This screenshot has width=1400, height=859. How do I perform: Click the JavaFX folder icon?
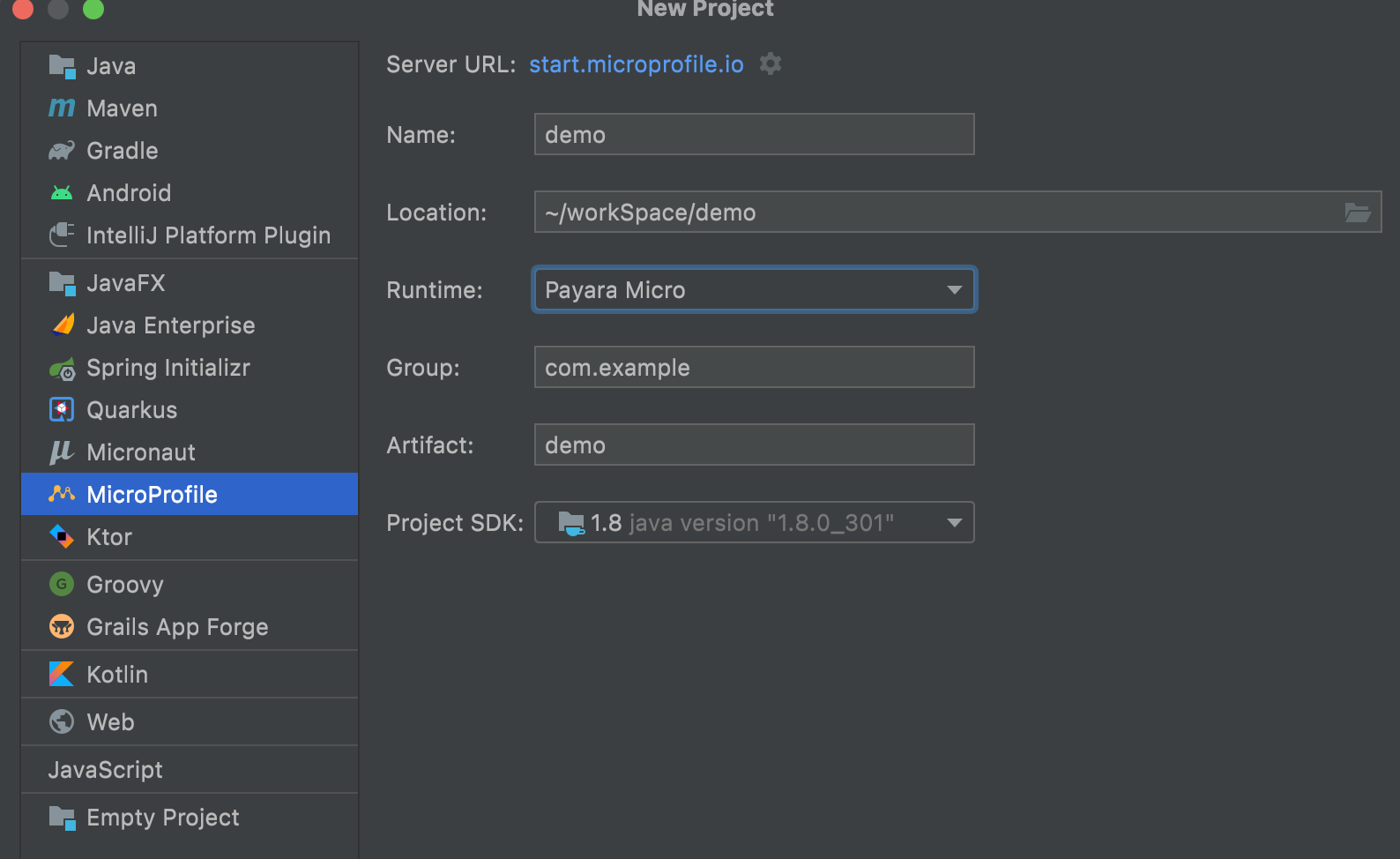pyautogui.click(x=62, y=283)
